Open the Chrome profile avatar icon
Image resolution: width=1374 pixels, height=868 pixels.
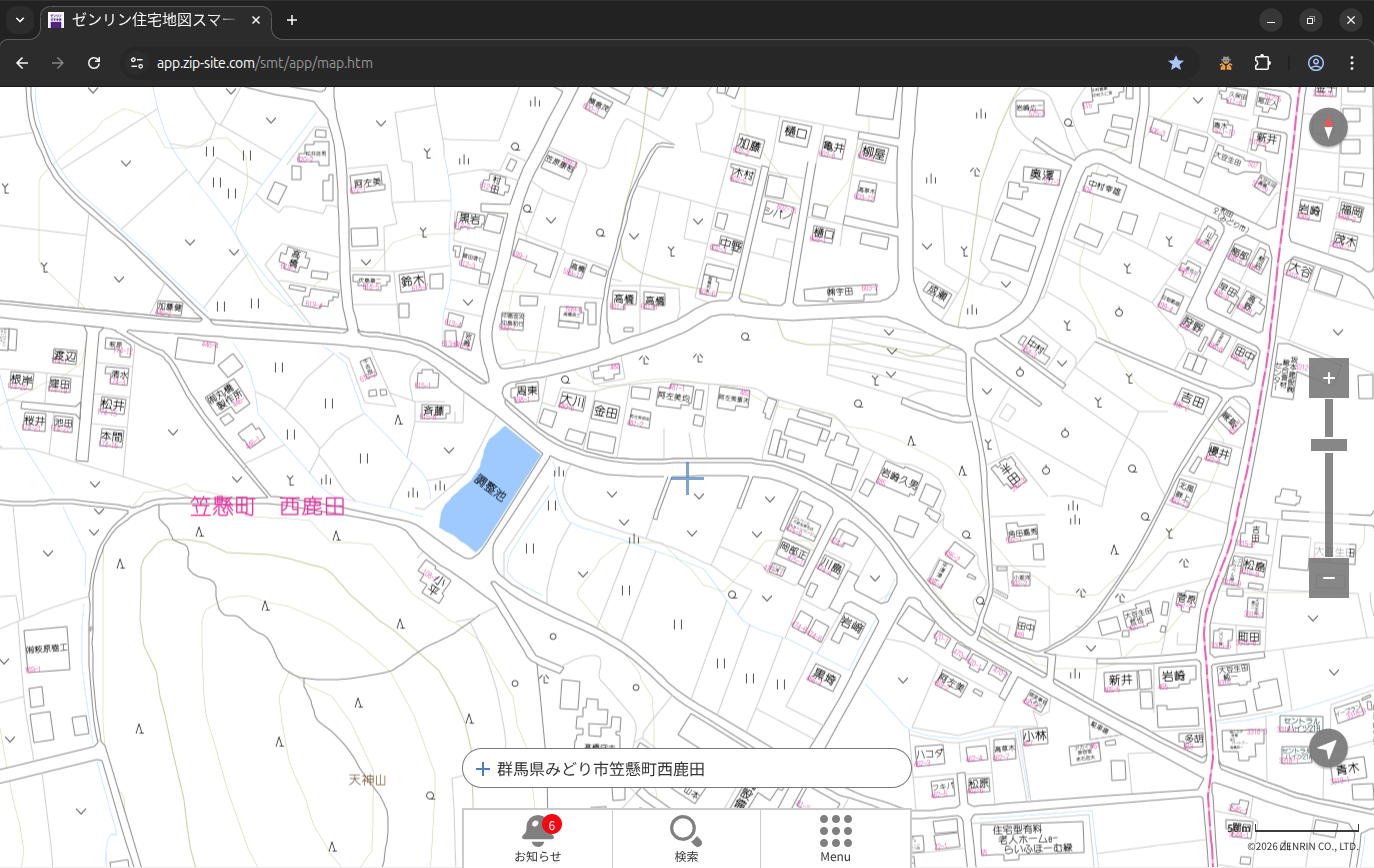pyautogui.click(x=1315, y=63)
